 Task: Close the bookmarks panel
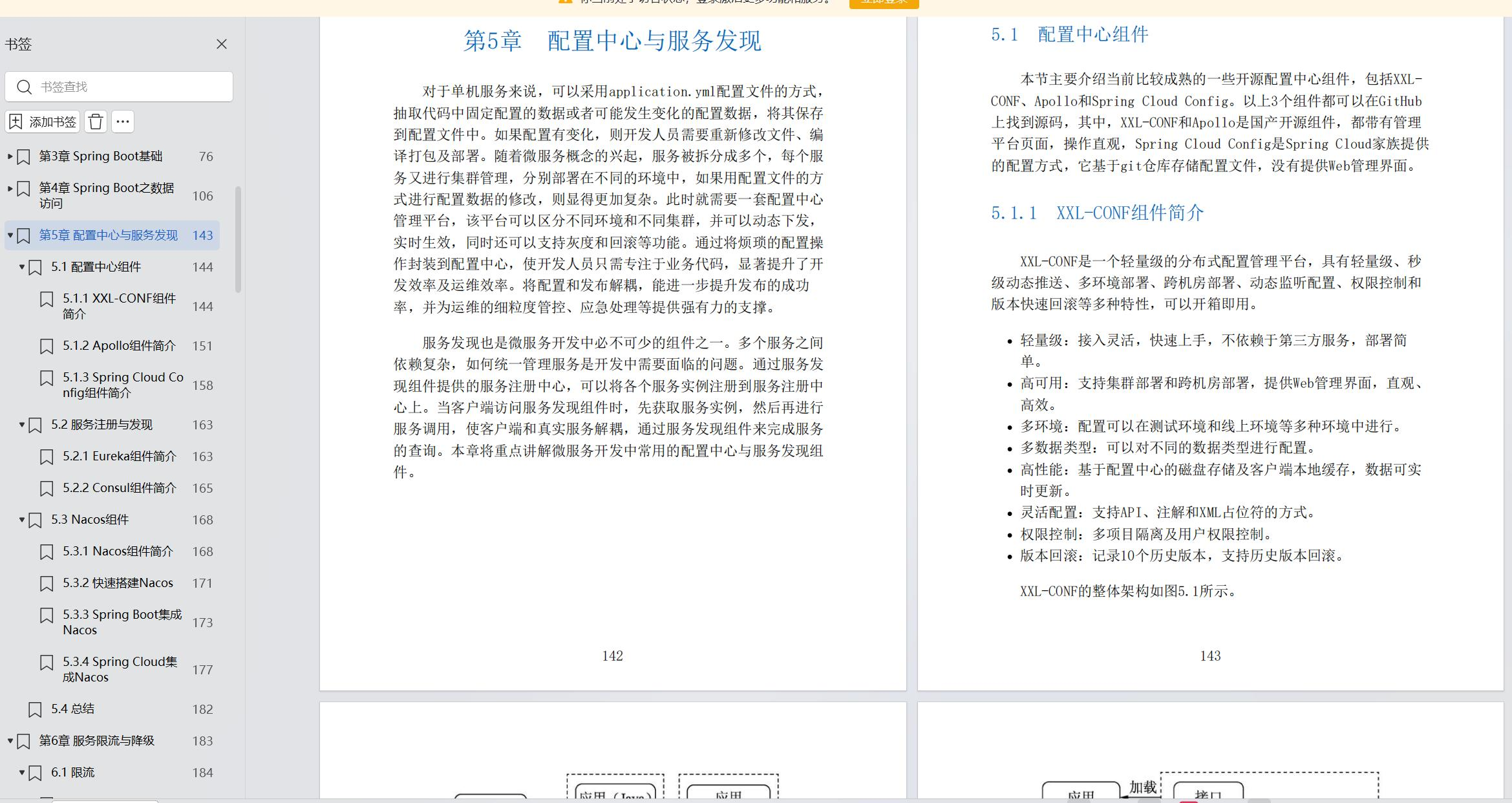coord(222,44)
